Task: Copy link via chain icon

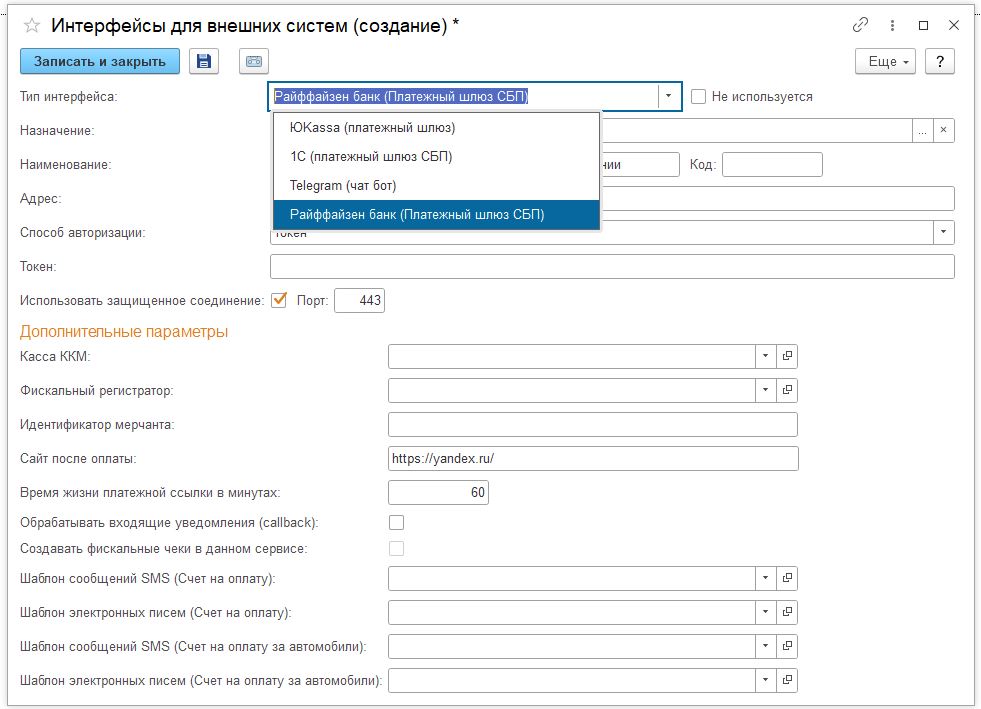Action: pyautogui.click(x=860, y=25)
